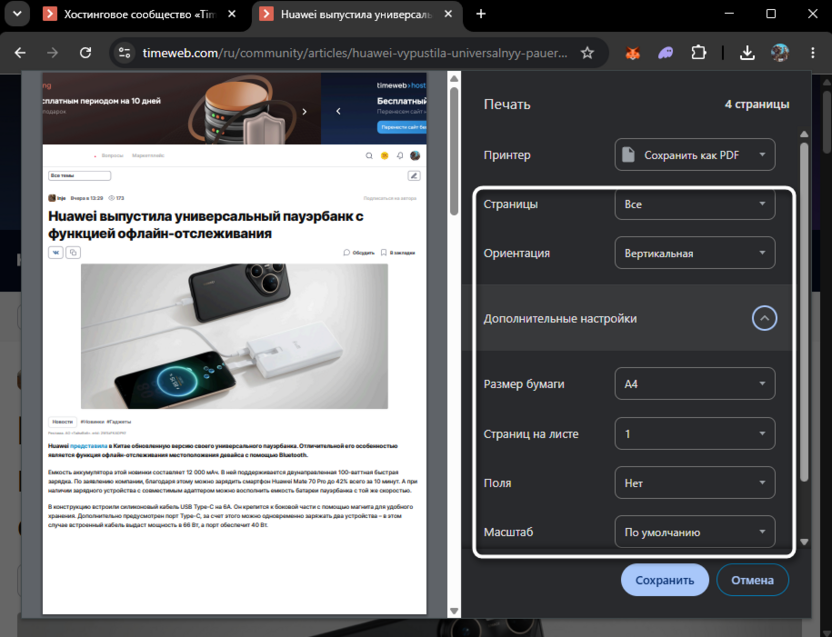The image size is (832, 637).
Task: Open the tab search dropdown arrow
Action: [x=17, y=14]
